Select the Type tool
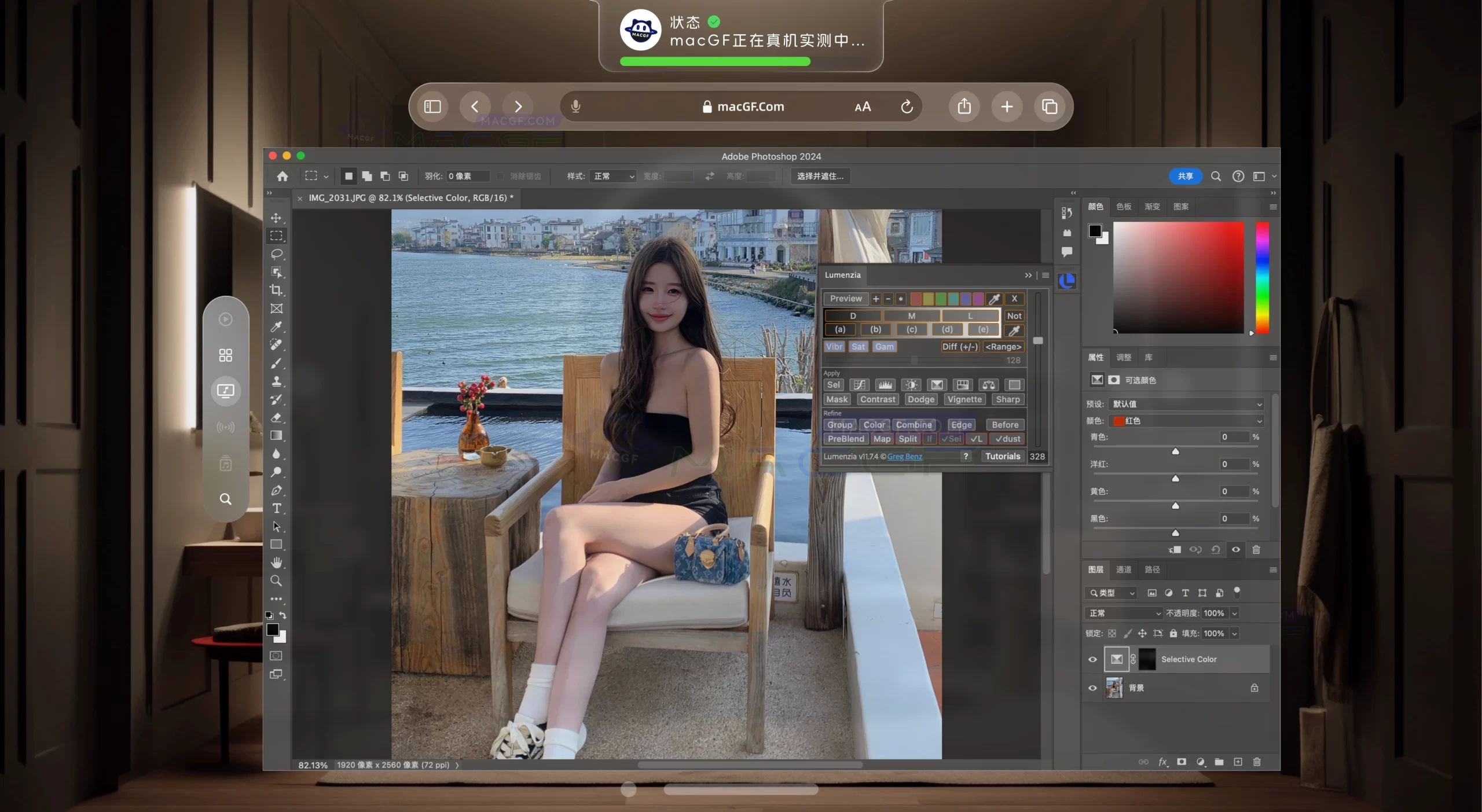The image size is (1482, 812). [x=277, y=508]
